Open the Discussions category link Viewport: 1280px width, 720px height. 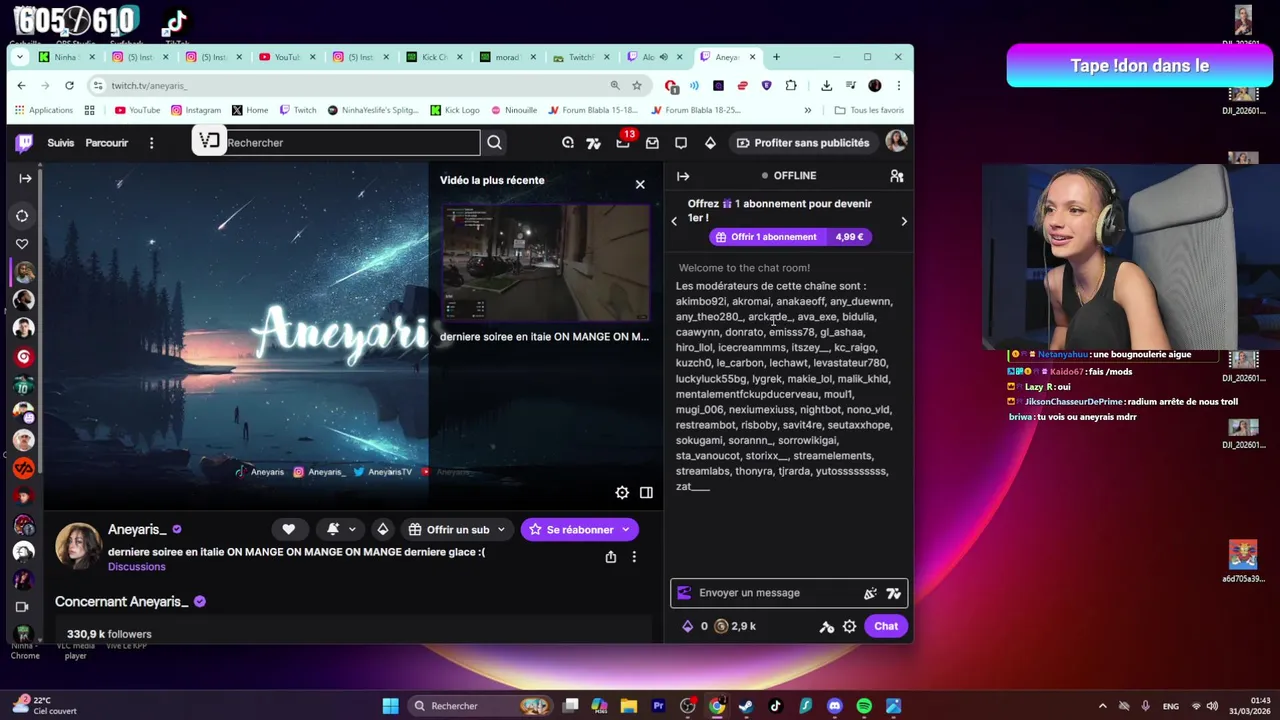[x=137, y=567]
